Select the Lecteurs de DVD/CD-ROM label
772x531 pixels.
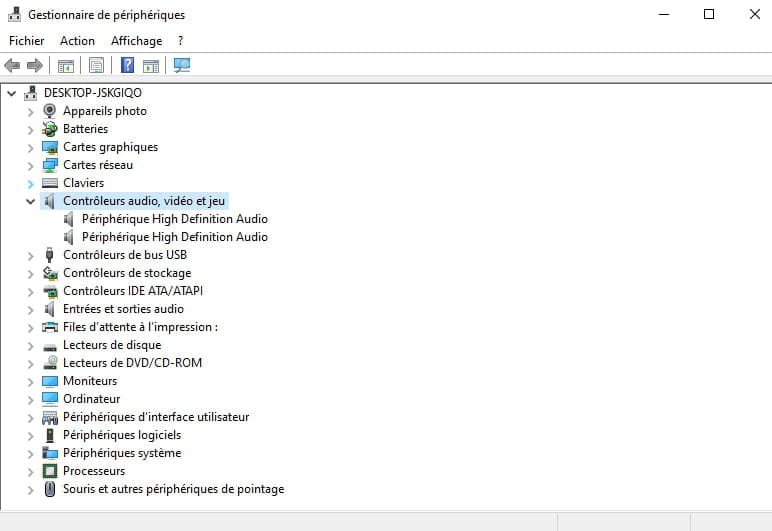click(132, 363)
